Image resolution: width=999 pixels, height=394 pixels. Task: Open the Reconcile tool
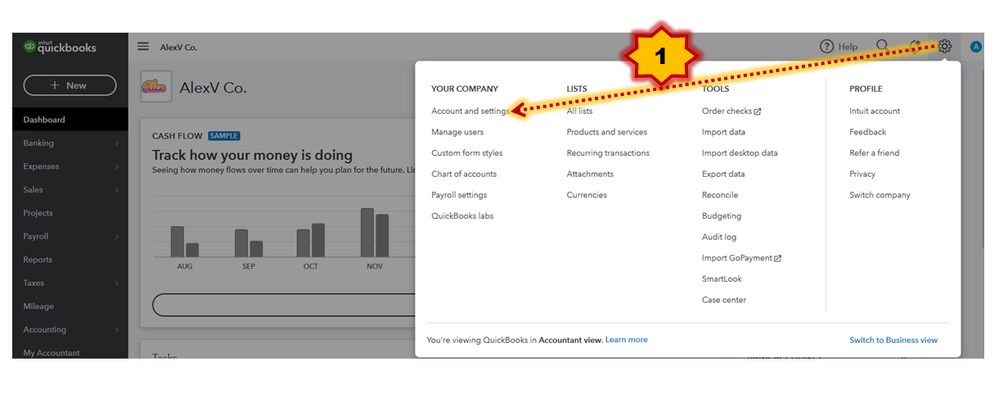point(720,195)
